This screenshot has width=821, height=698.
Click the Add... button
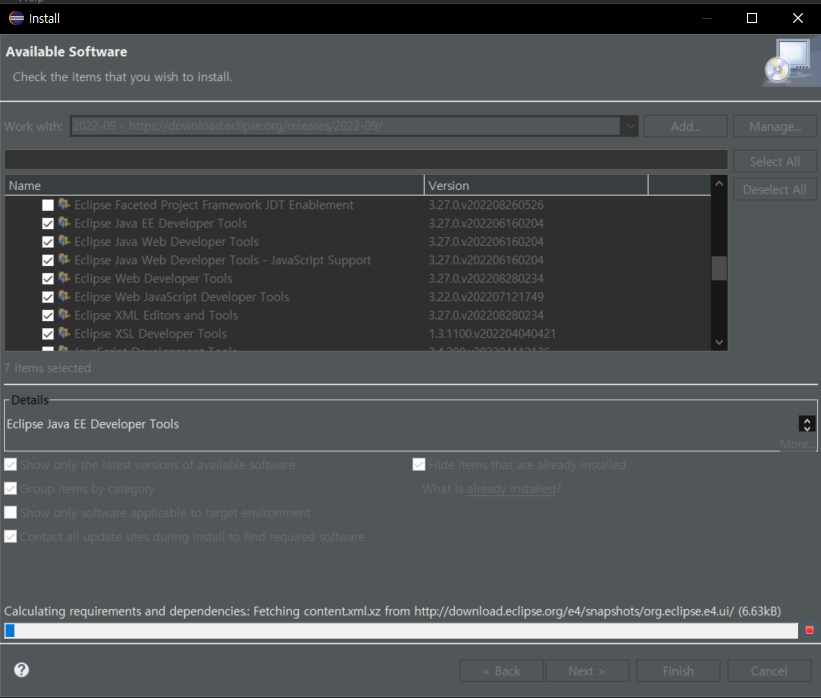point(685,126)
